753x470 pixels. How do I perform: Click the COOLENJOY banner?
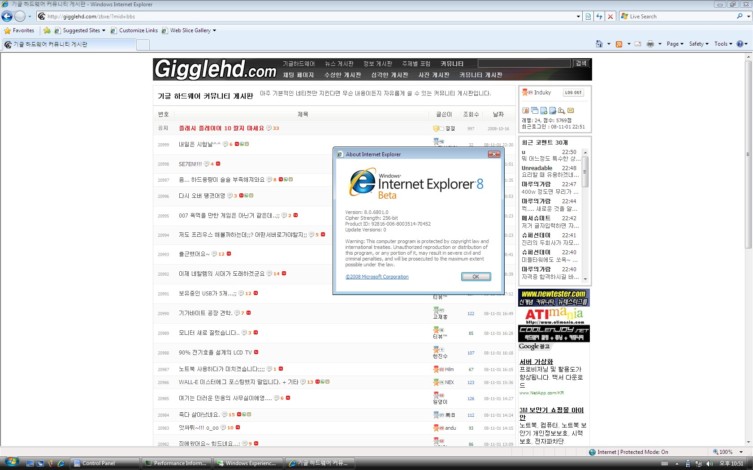pos(554,333)
